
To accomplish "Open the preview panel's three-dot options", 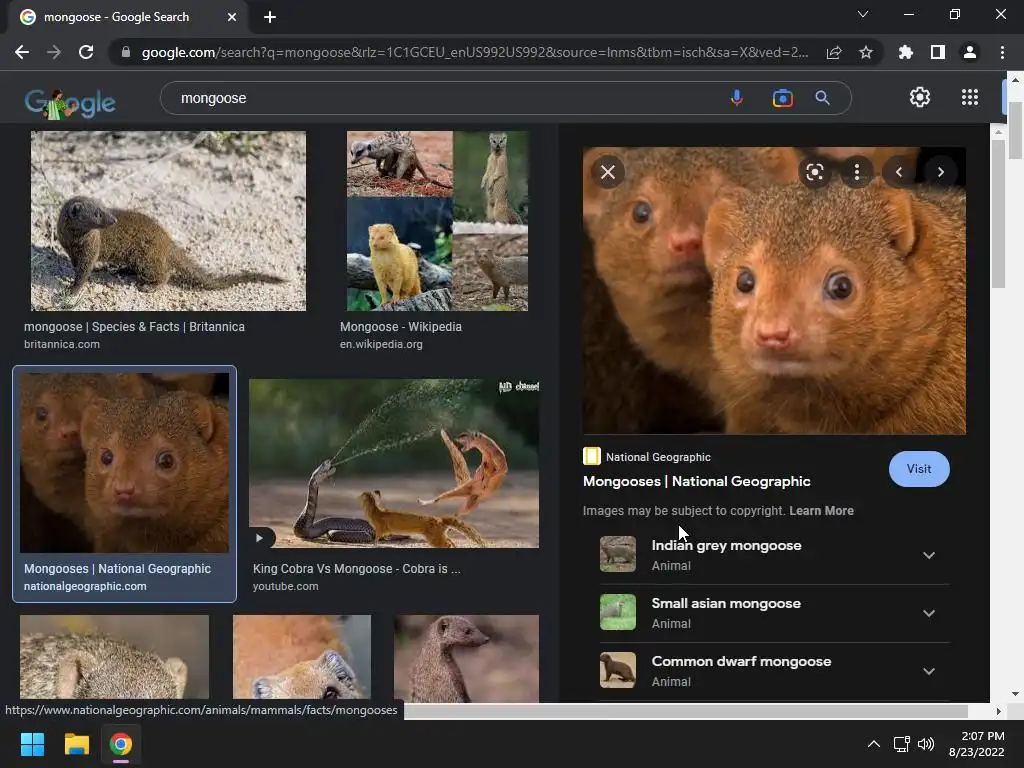I will (857, 172).
